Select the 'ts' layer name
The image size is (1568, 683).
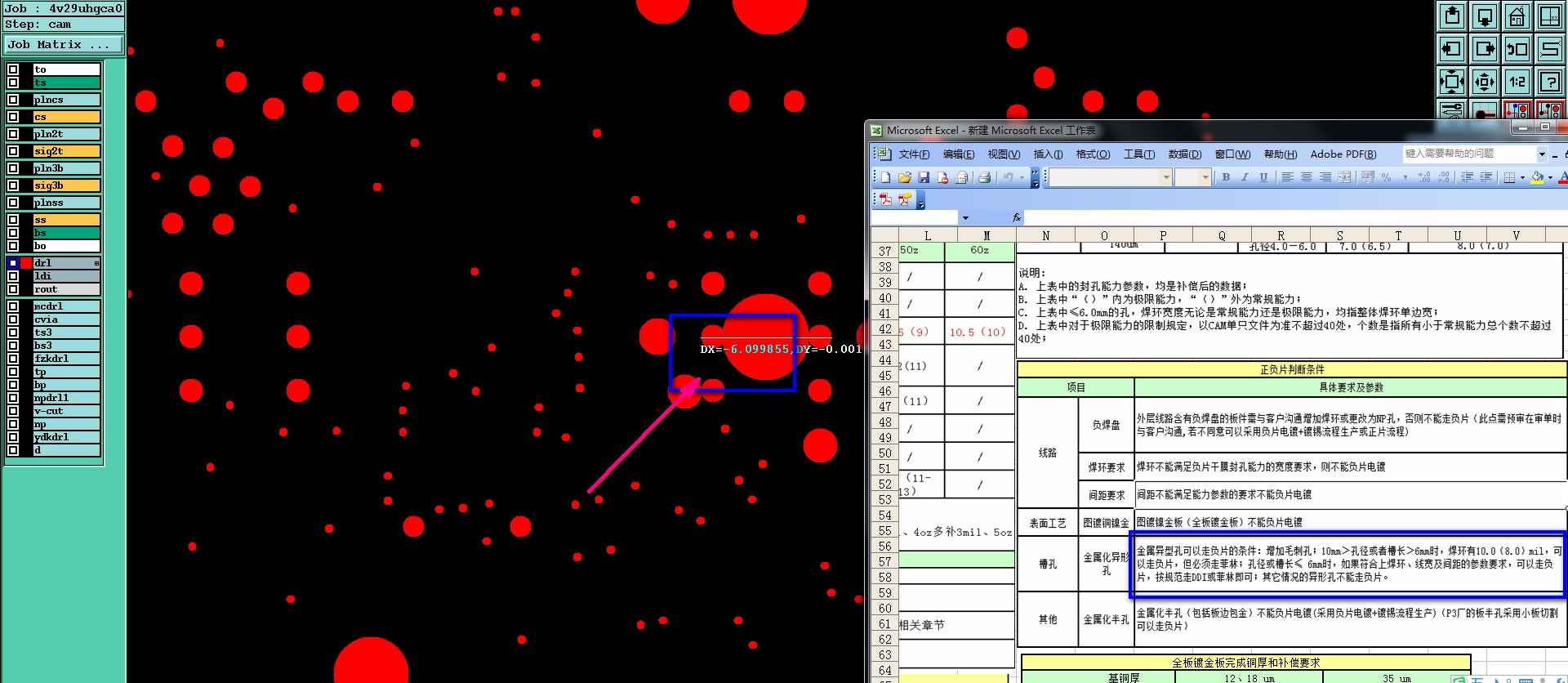click(x=66, y=83)
